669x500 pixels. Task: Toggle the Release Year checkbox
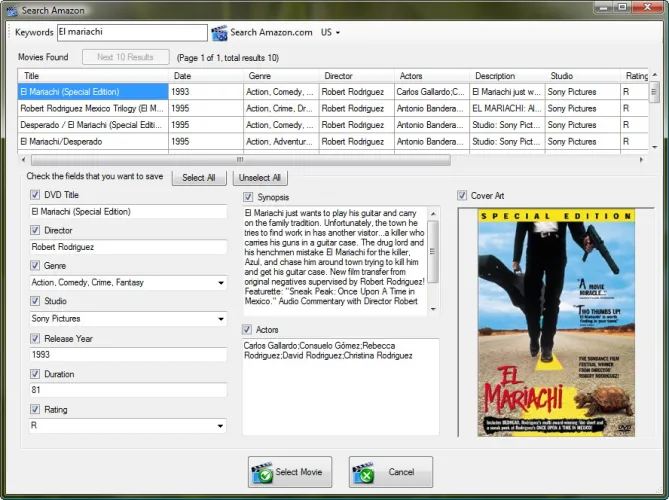pyautogui.click(x=36, y=338)
